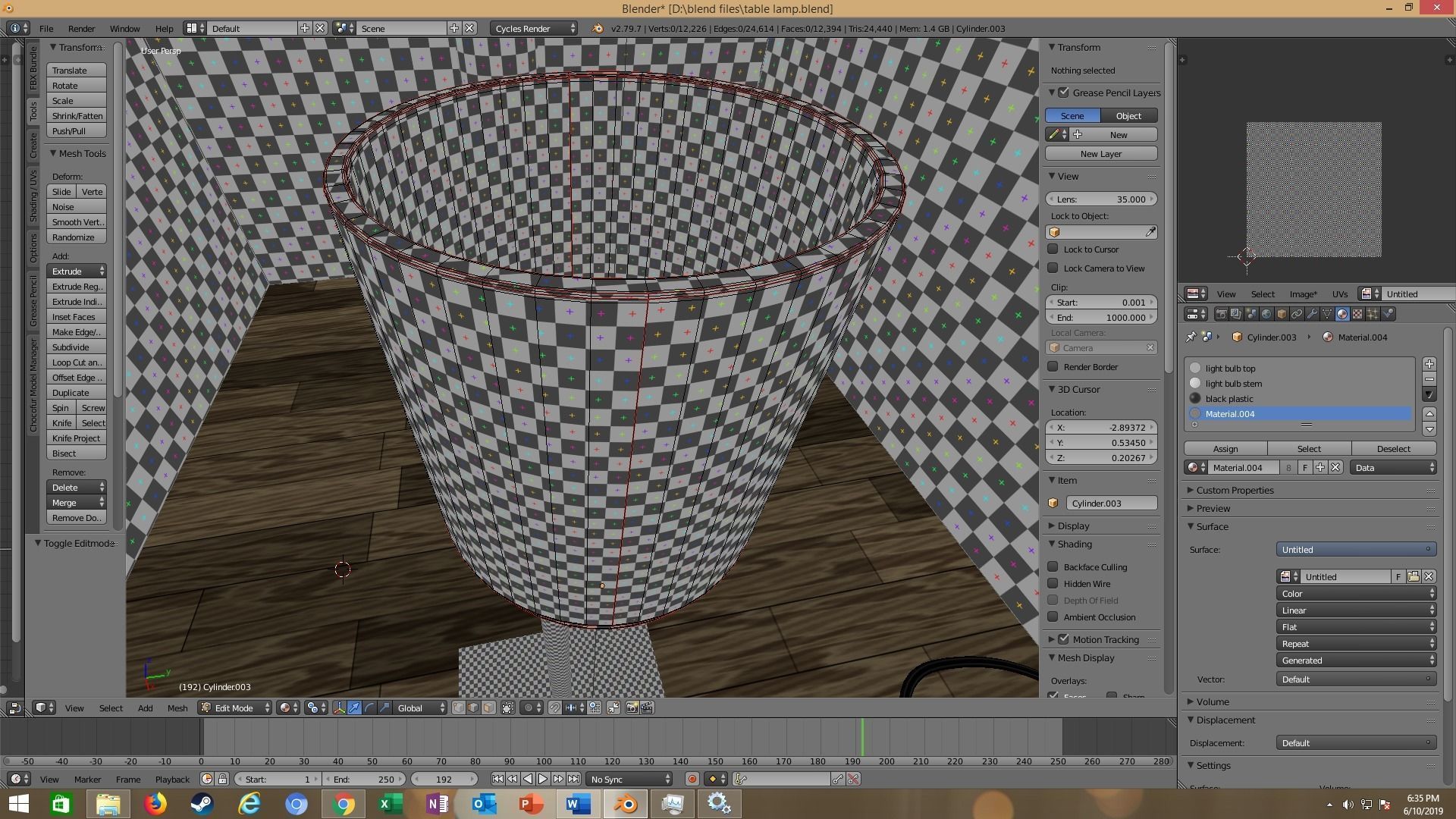Select the Scene grease pencil source toggle
Image resolution: width=1456 pixels, height=819 pixels.
point(1072,115)
